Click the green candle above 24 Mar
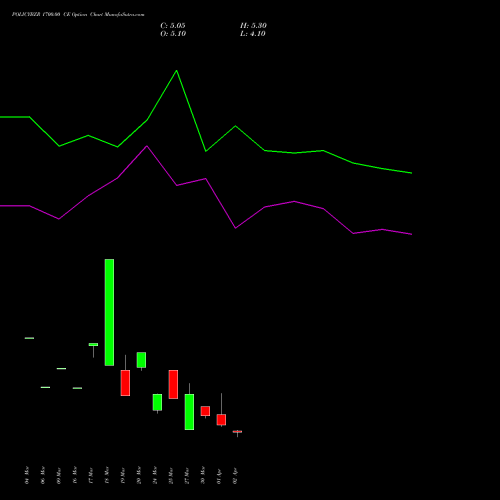This screenshot has height=500, width=500. pyautogui.click(x=157, y=402)
